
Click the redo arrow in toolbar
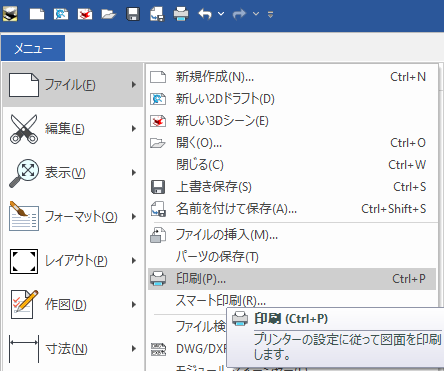(x=240, y=14)
